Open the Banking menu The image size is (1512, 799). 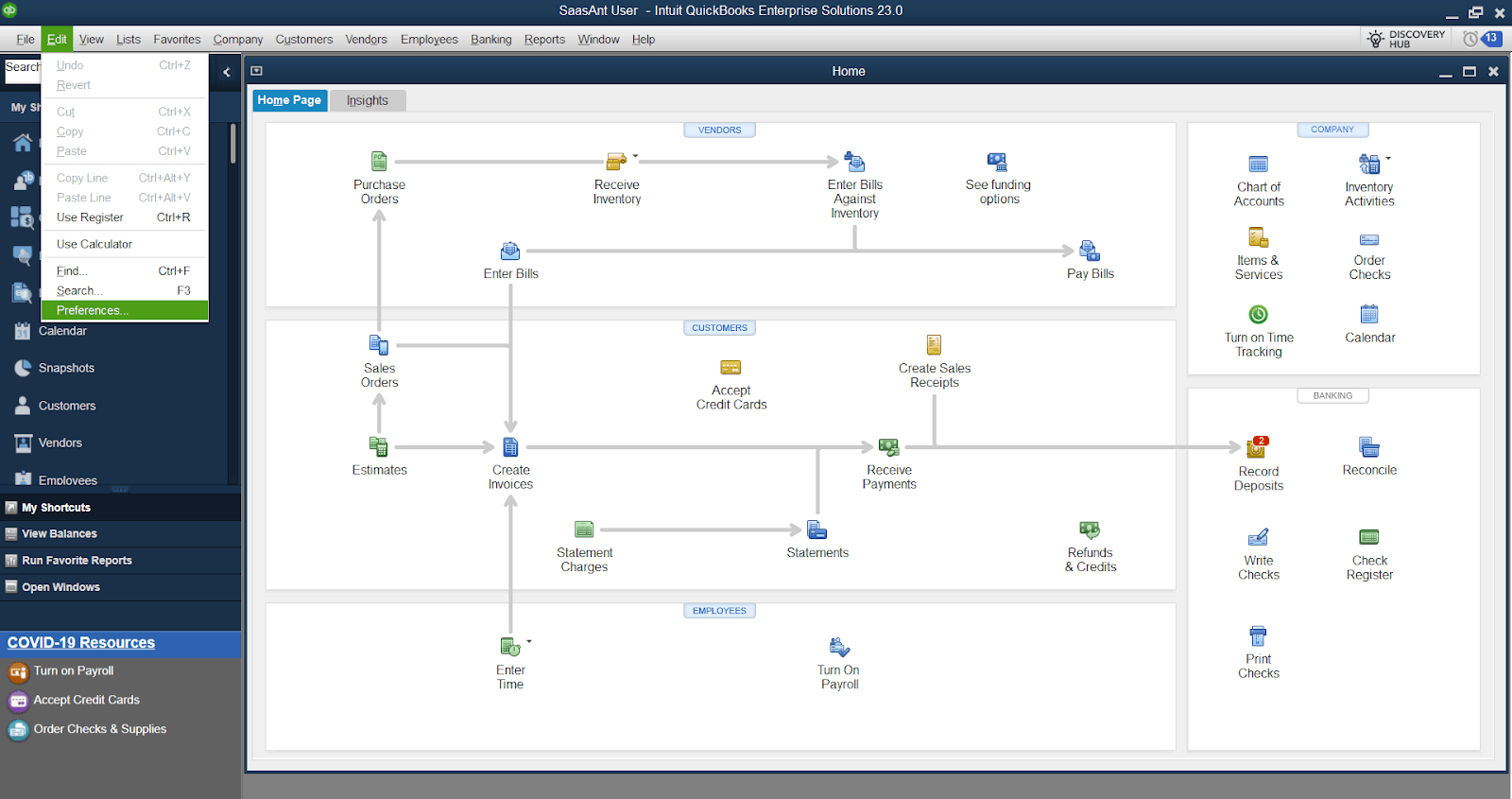(490, 40)
